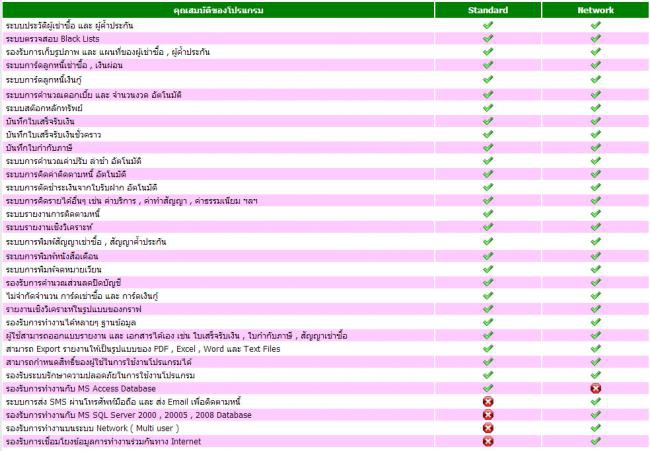The height and width of the screenshot is (451, 650).
Task: Select the text 'ระบบตรวจสอบ Black Lists'
Action: 53,39
